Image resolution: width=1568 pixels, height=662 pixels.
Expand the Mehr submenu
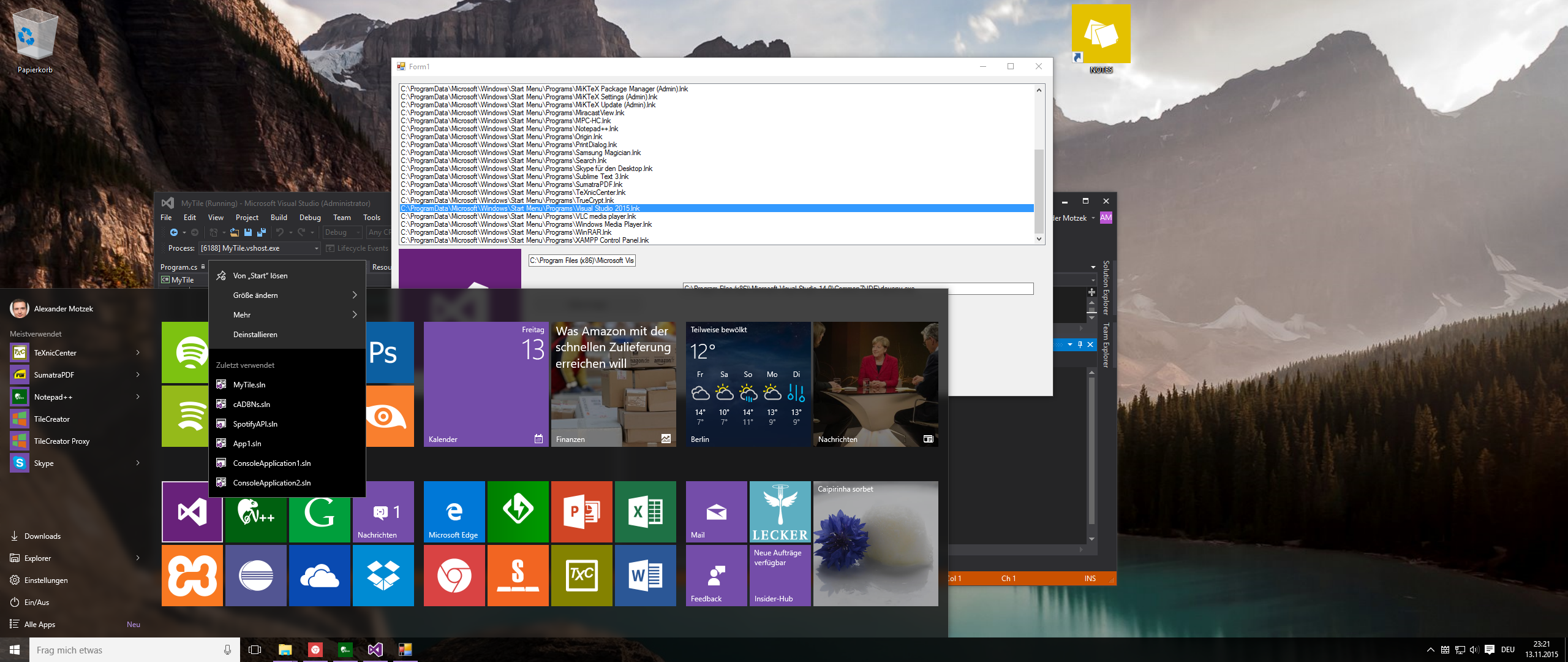point(287,315)
